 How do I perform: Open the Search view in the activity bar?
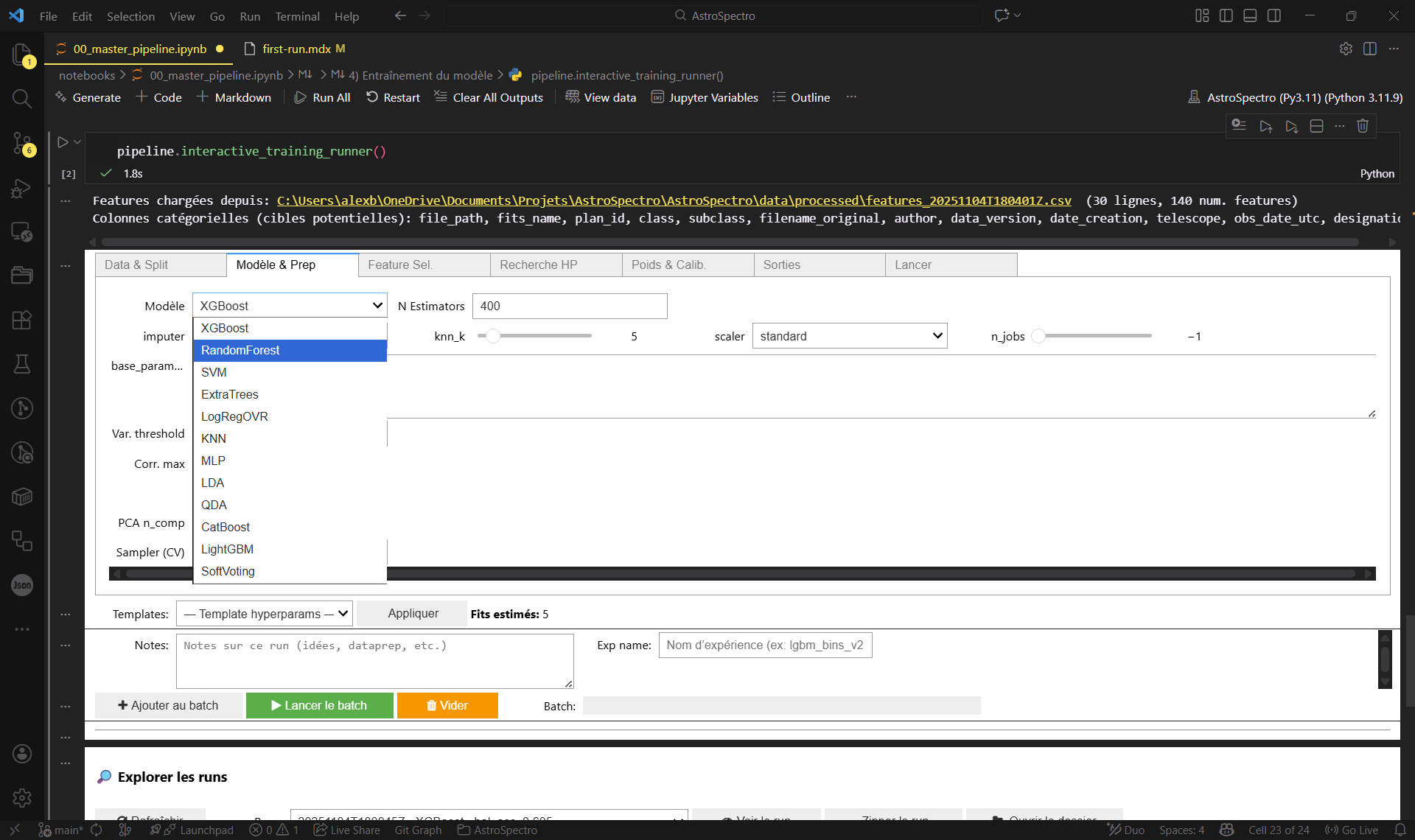pos(22,98)
